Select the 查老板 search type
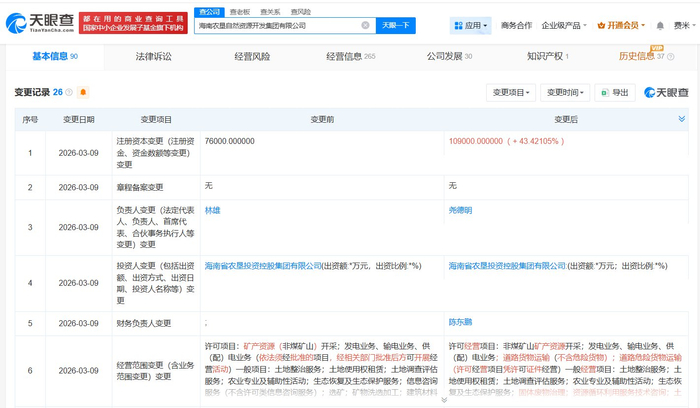 [x=239, y=11]
